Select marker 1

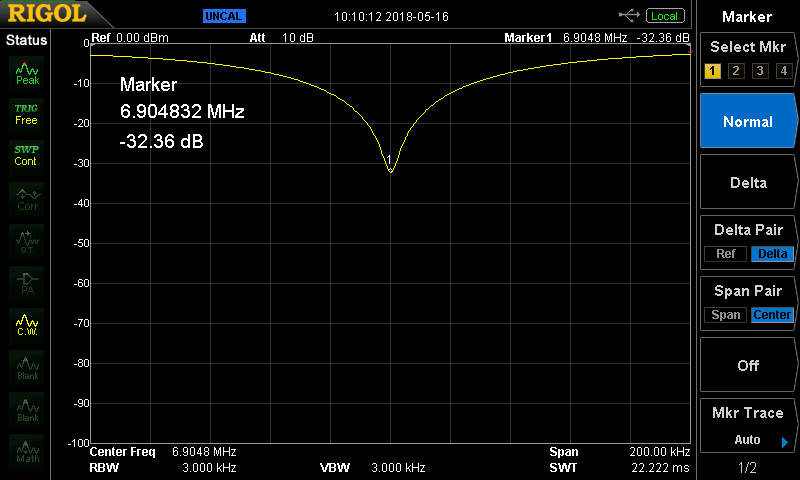pyautogui.click(x=712, y=71)
